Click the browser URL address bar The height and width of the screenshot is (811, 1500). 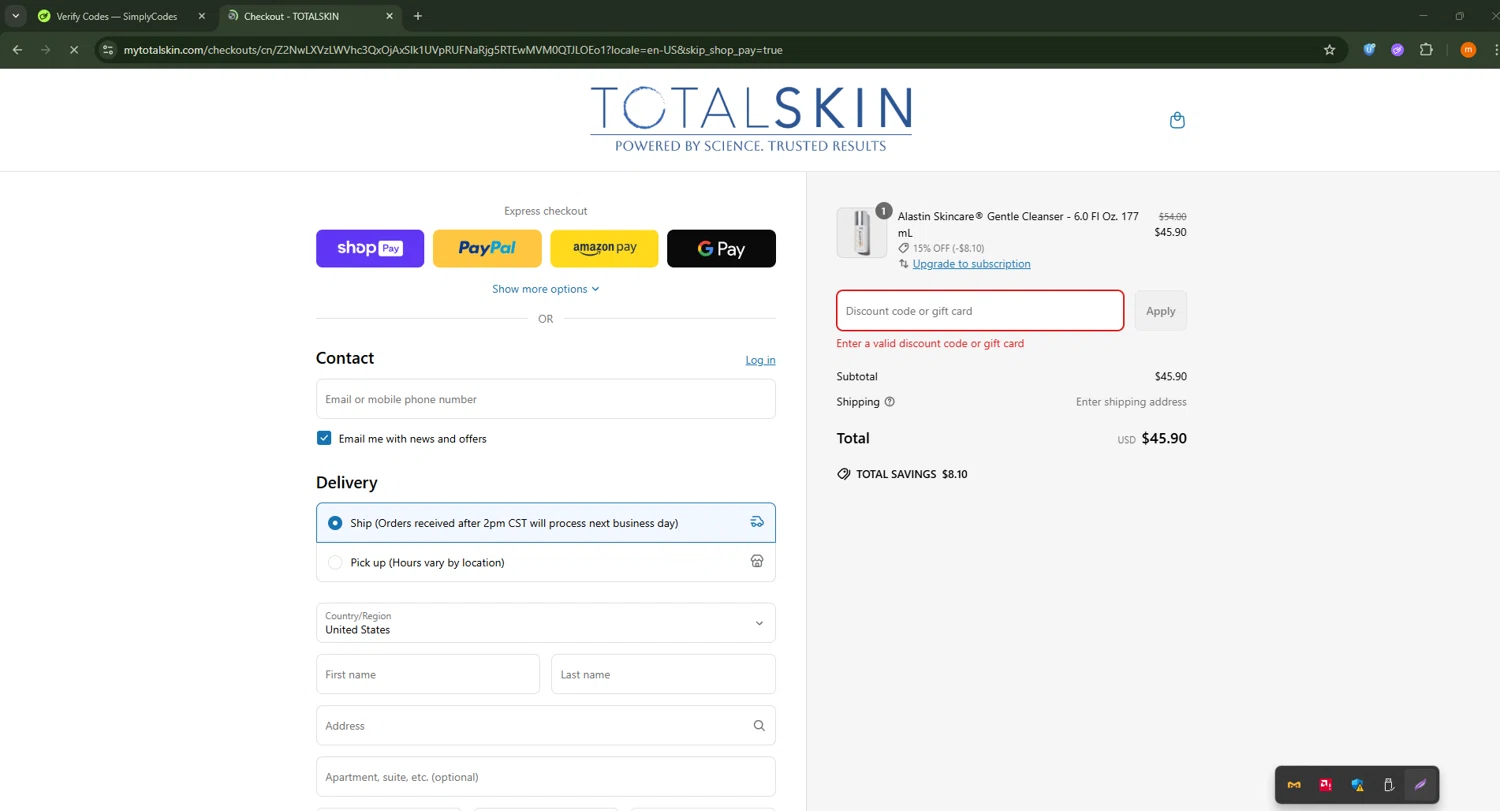720,50
